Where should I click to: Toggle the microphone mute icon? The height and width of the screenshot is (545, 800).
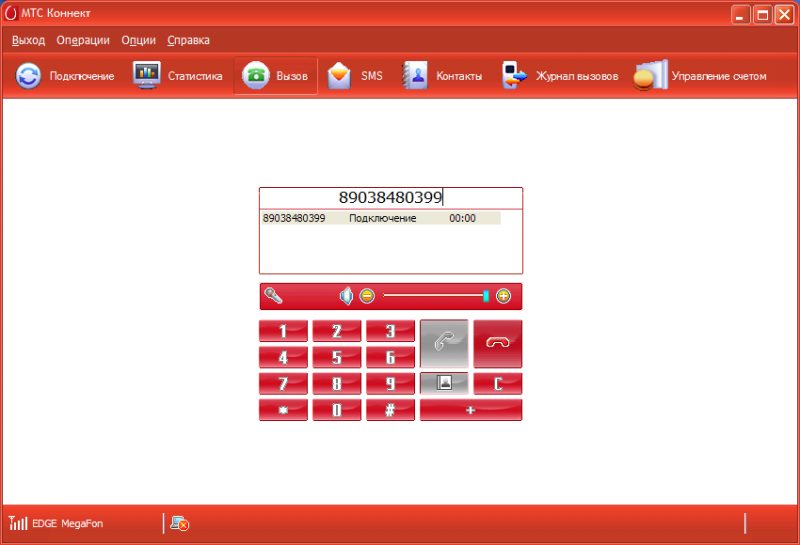(273, 295)
